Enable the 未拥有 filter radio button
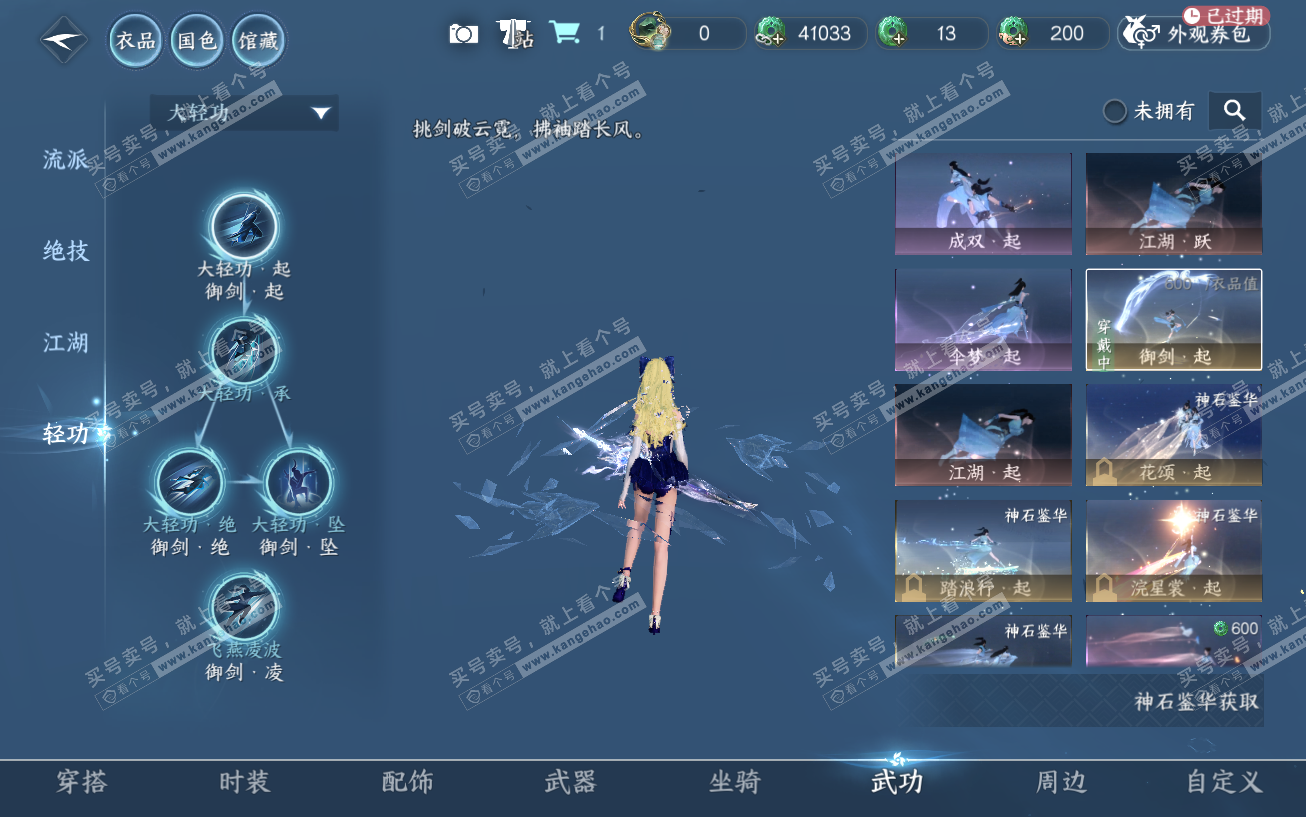The height and width of the screenshot is (817, 1306). tap(1114, 112)
